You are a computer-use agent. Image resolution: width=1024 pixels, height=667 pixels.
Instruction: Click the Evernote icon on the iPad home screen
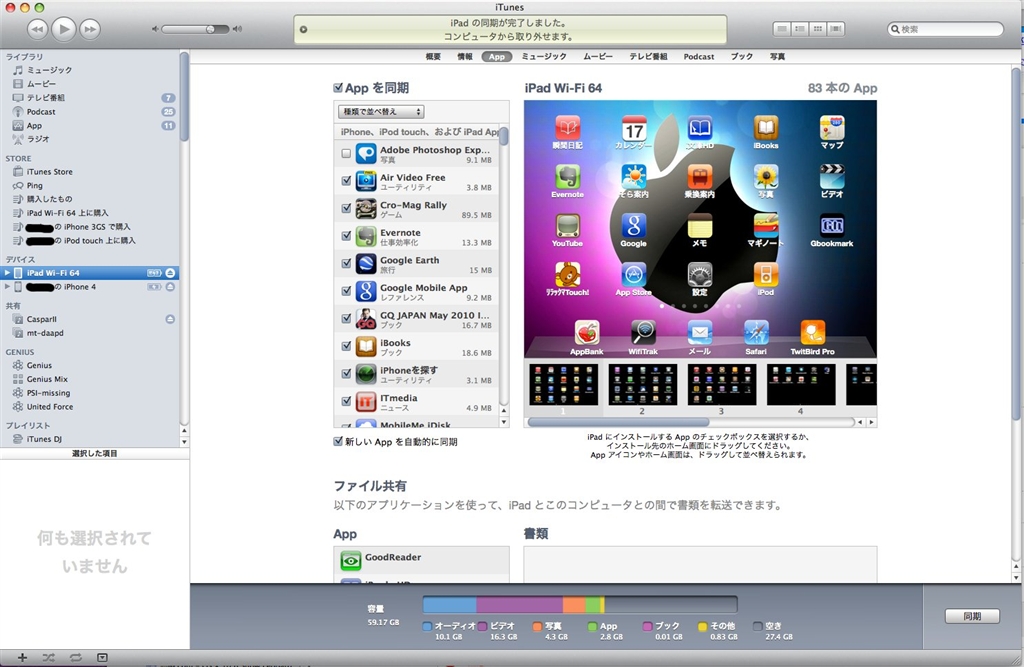tap(567, 178)
